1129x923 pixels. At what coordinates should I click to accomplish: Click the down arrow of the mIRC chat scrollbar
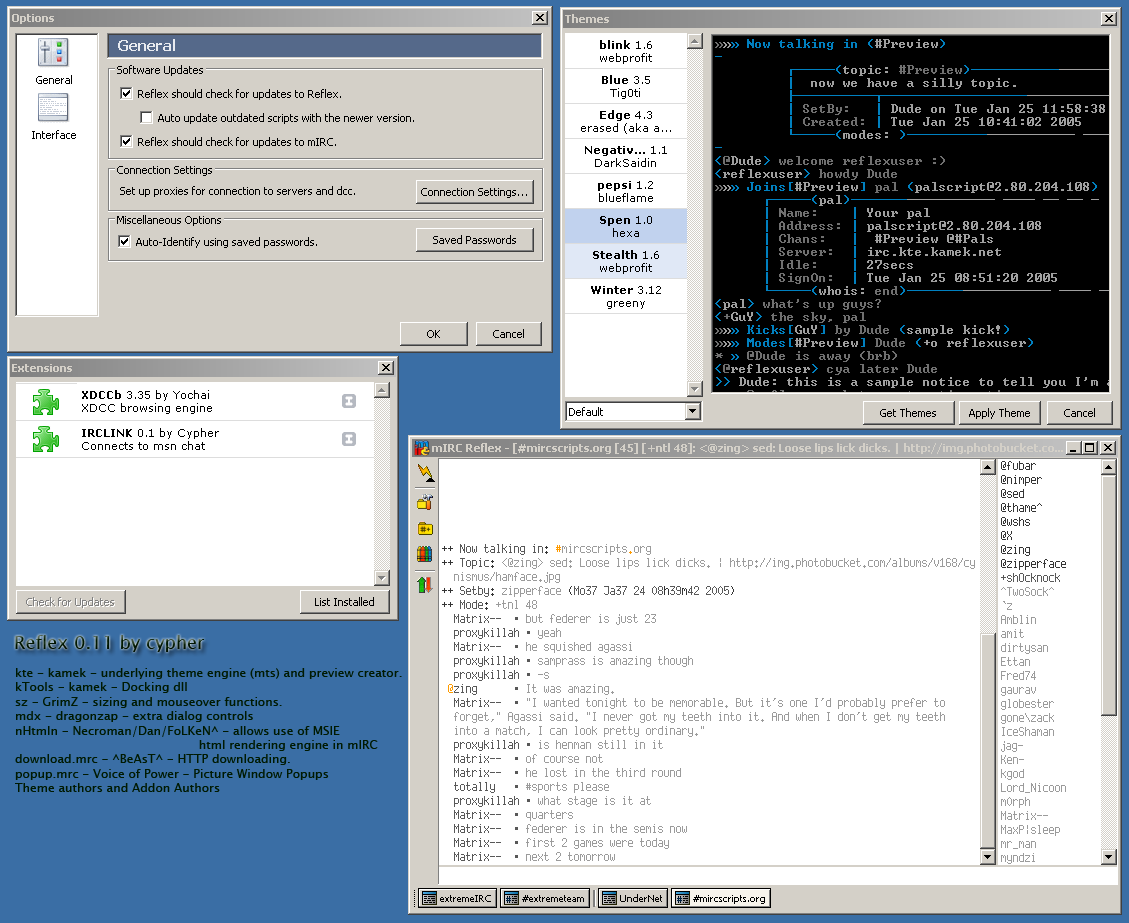[988, 857]
